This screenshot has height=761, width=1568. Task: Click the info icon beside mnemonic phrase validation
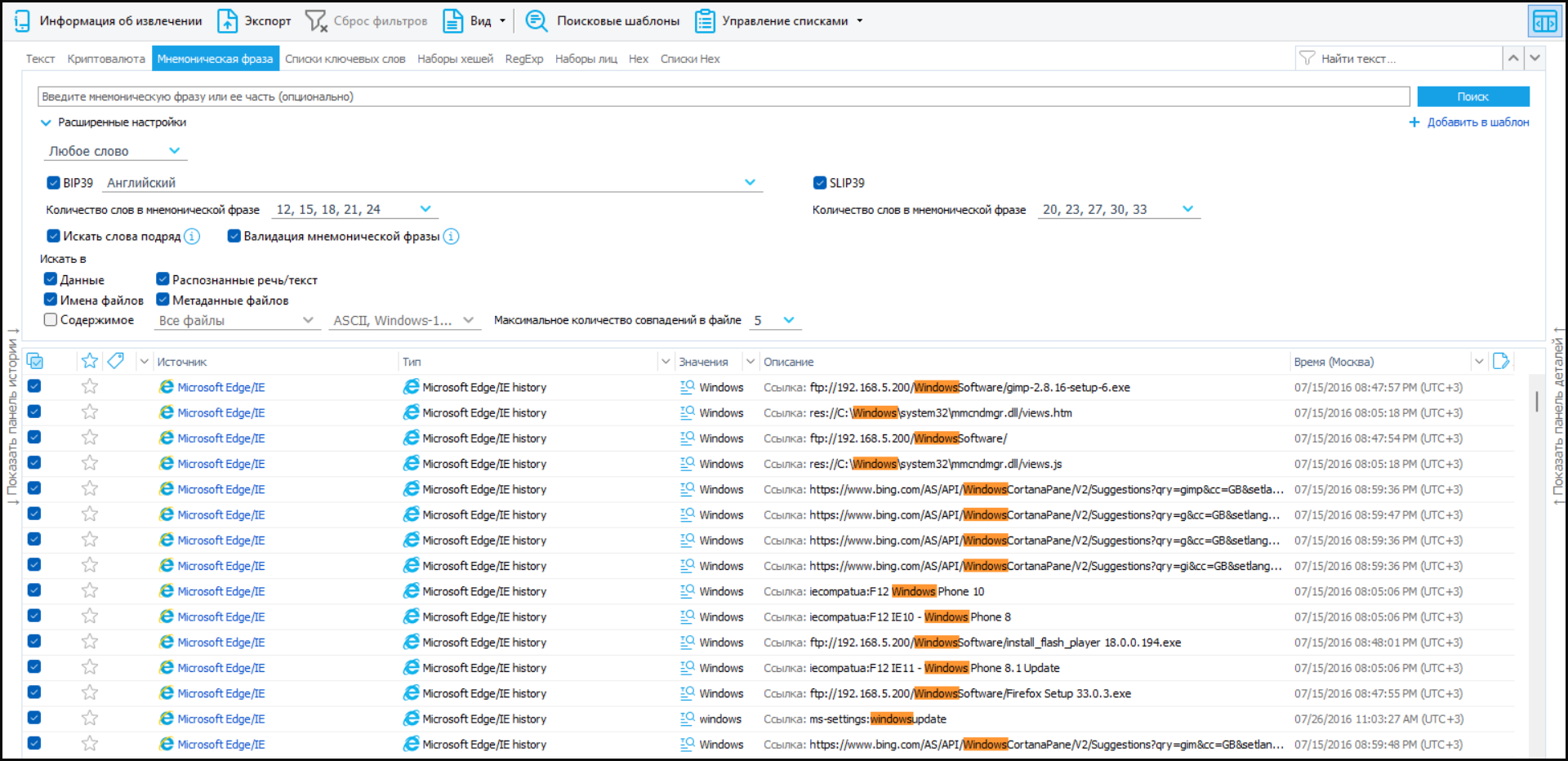tap(451, 237)
